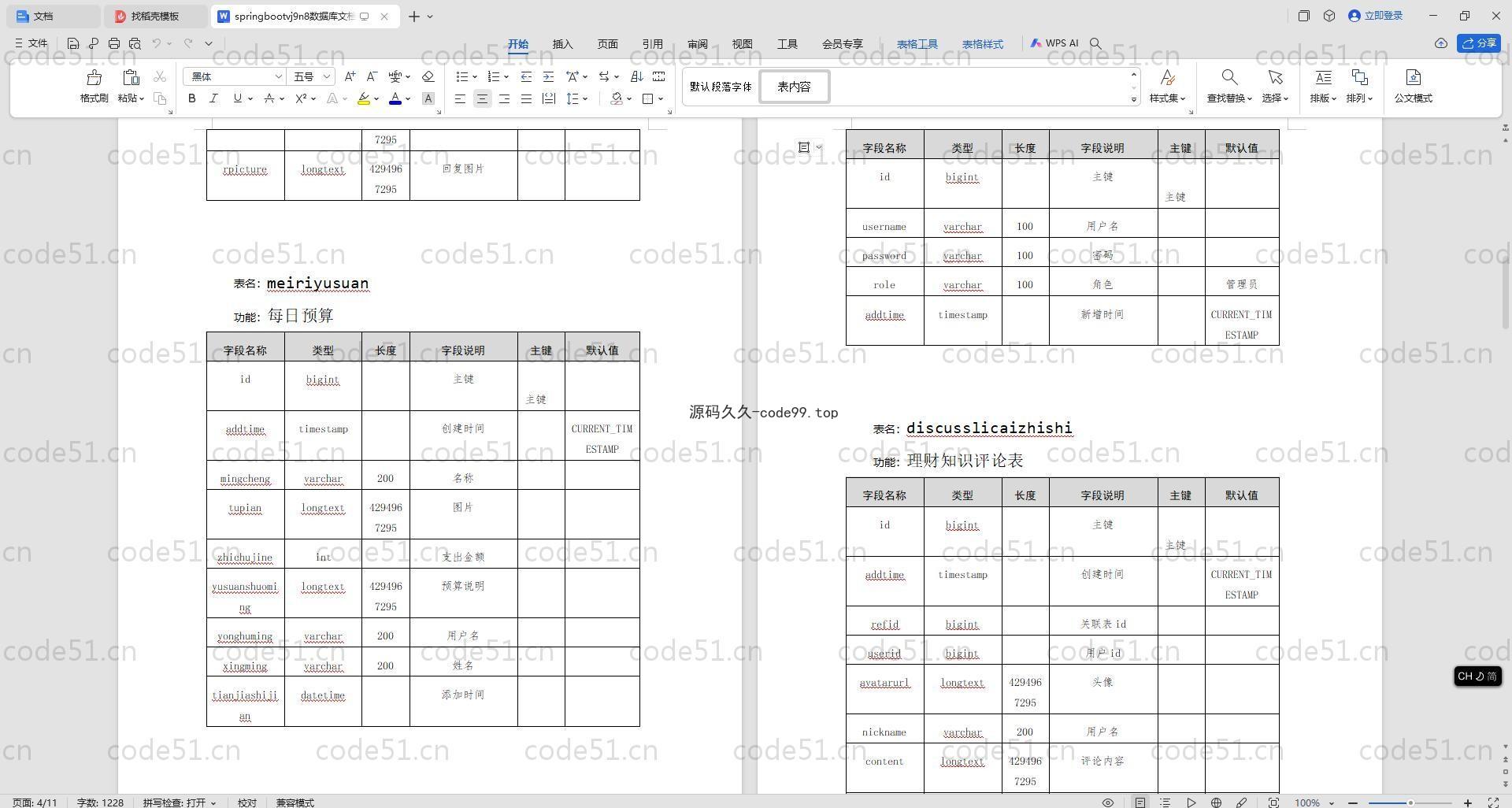Screen dimensions: 1512x808
Task: Open the 文件 menu
Action: [31, 43]
